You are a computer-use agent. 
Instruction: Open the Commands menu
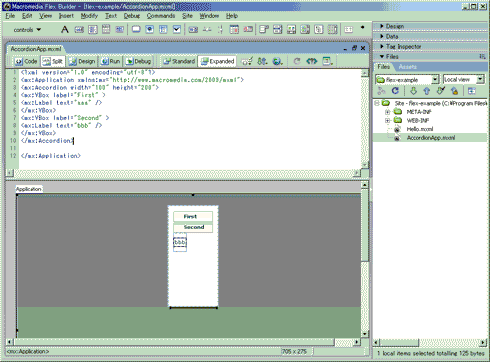(x=161, y=16)
